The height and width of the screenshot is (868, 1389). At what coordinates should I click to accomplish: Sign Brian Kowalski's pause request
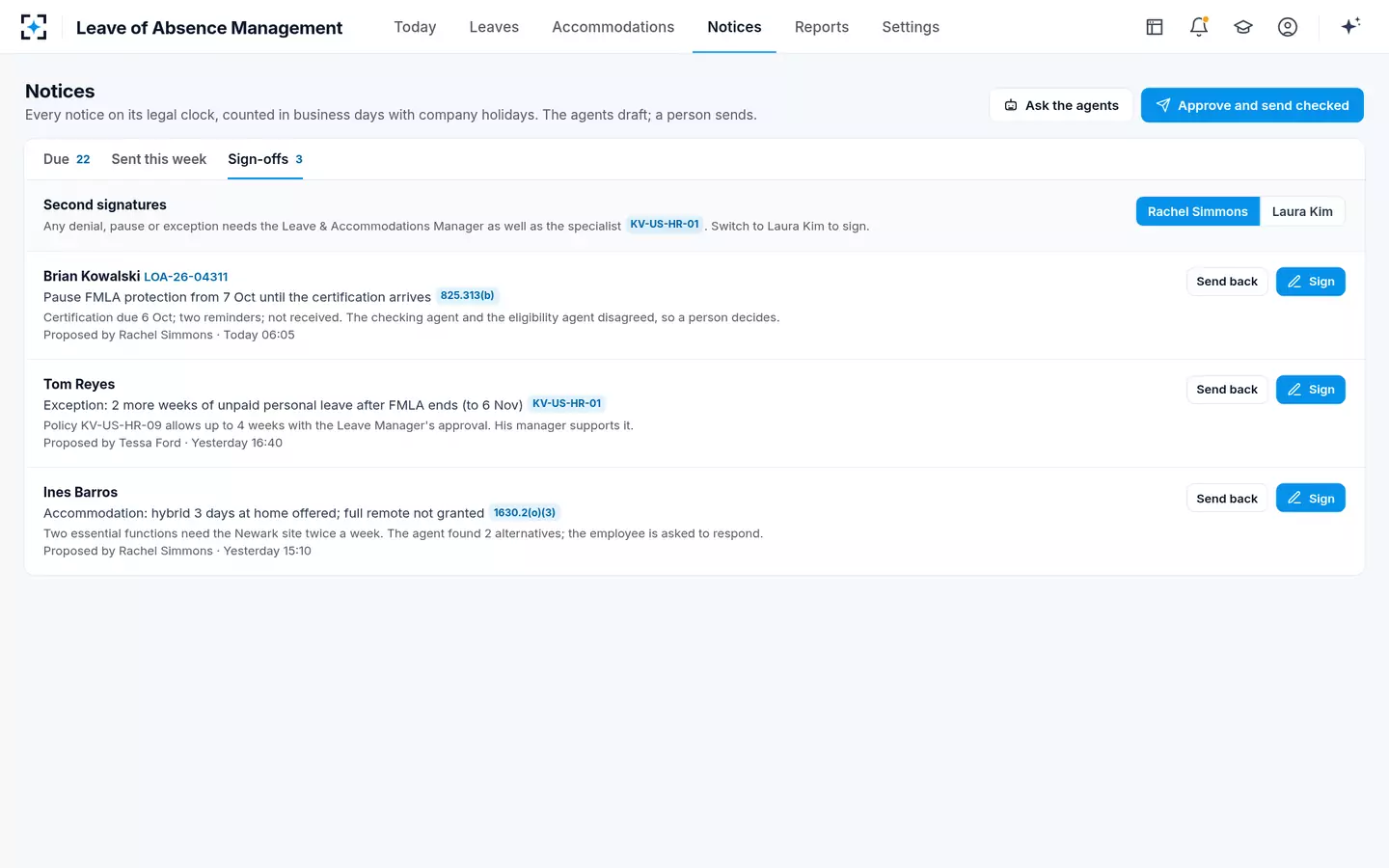pos(1310,282)
